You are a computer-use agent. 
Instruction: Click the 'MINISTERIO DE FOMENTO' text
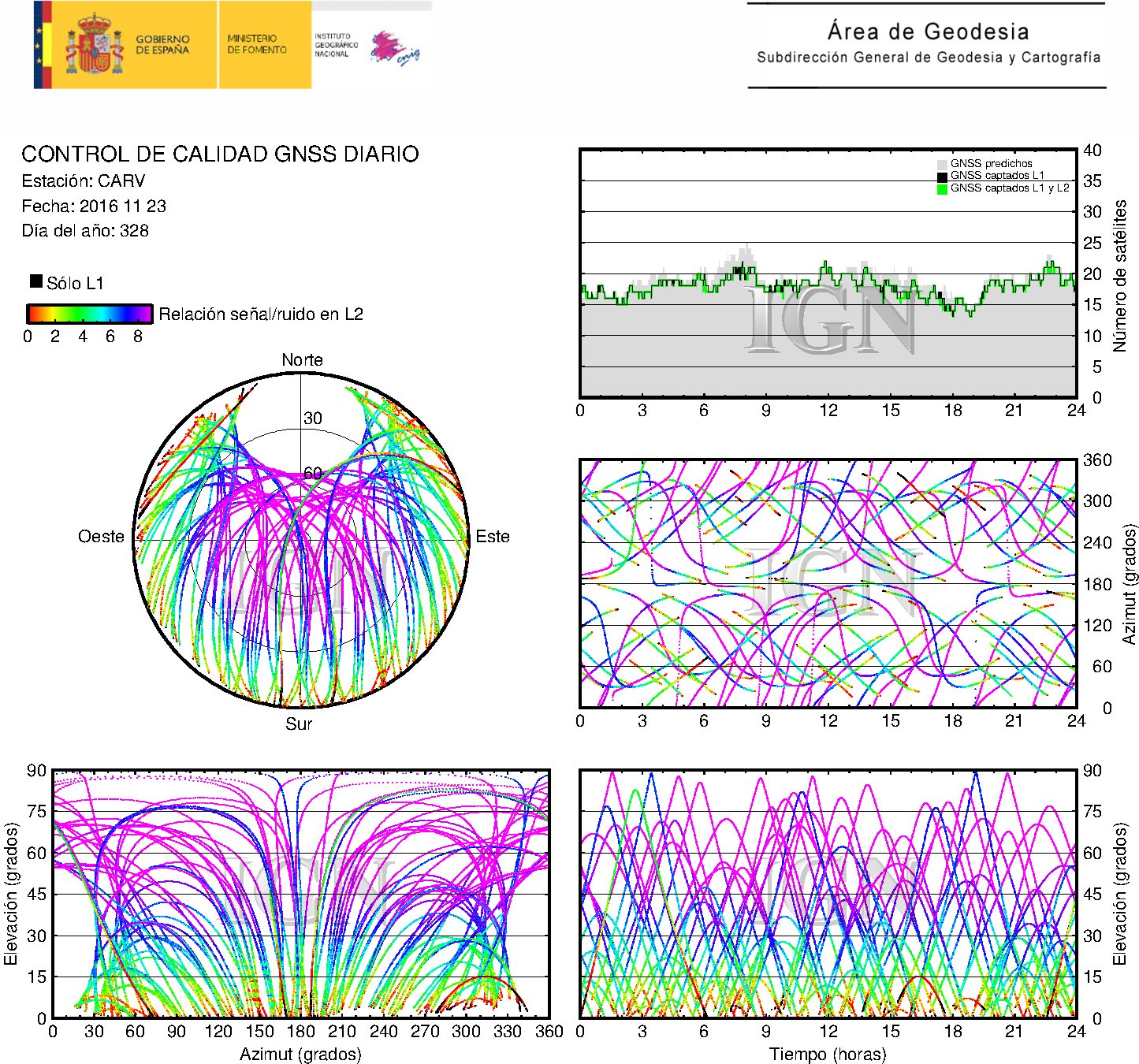click(x=257, y=44)
